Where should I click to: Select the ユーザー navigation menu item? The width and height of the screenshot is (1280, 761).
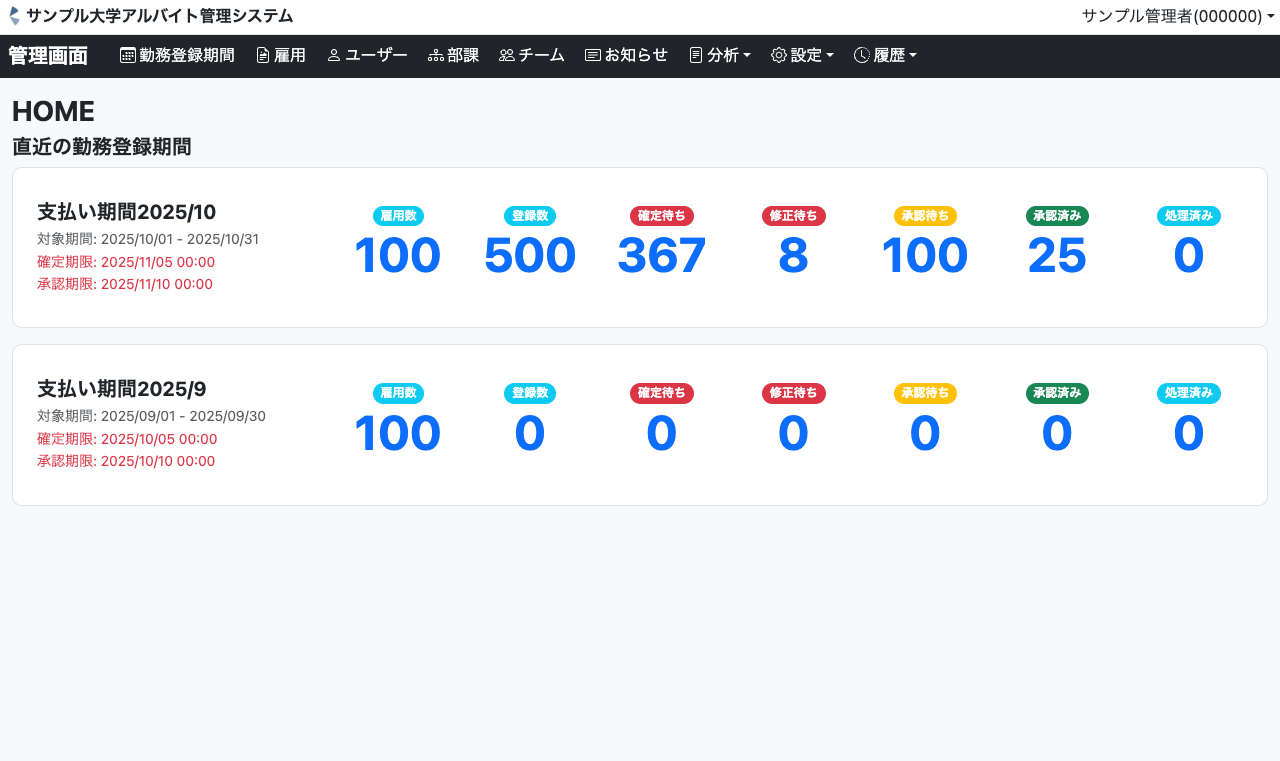coord(367,55)
